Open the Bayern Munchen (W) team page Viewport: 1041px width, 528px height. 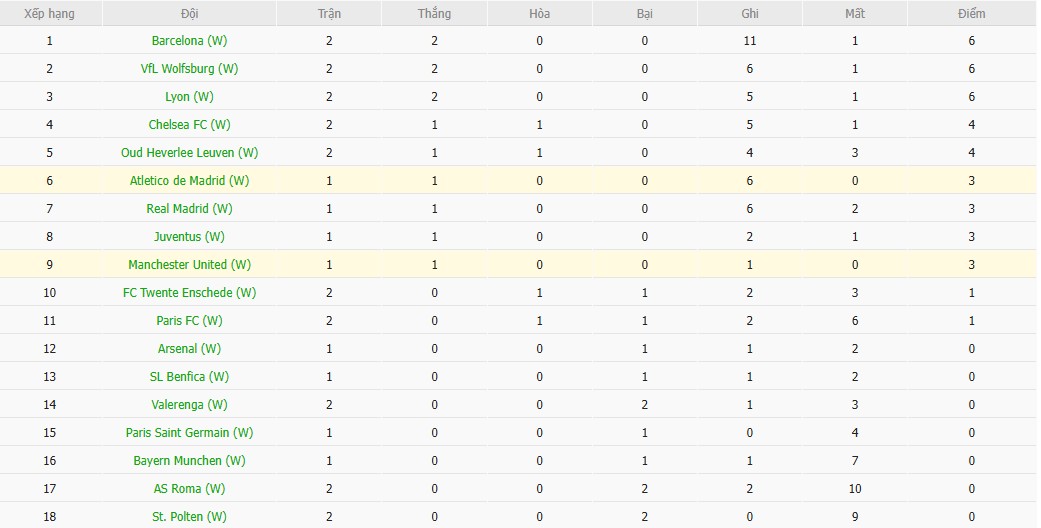[x=189, y=461]
